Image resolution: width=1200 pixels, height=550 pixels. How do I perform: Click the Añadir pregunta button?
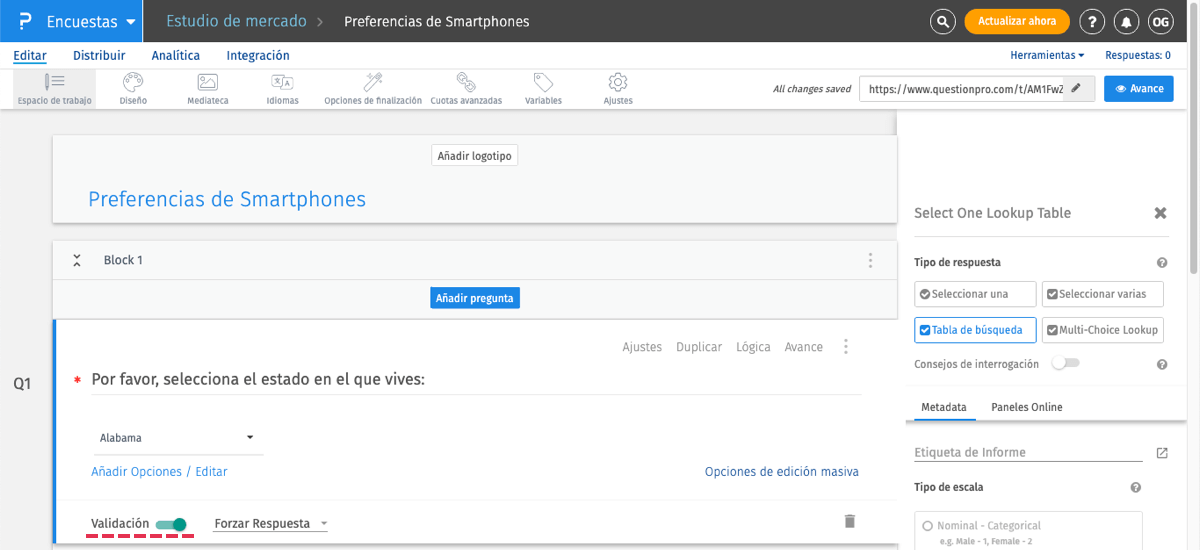[x=475, y=298]
